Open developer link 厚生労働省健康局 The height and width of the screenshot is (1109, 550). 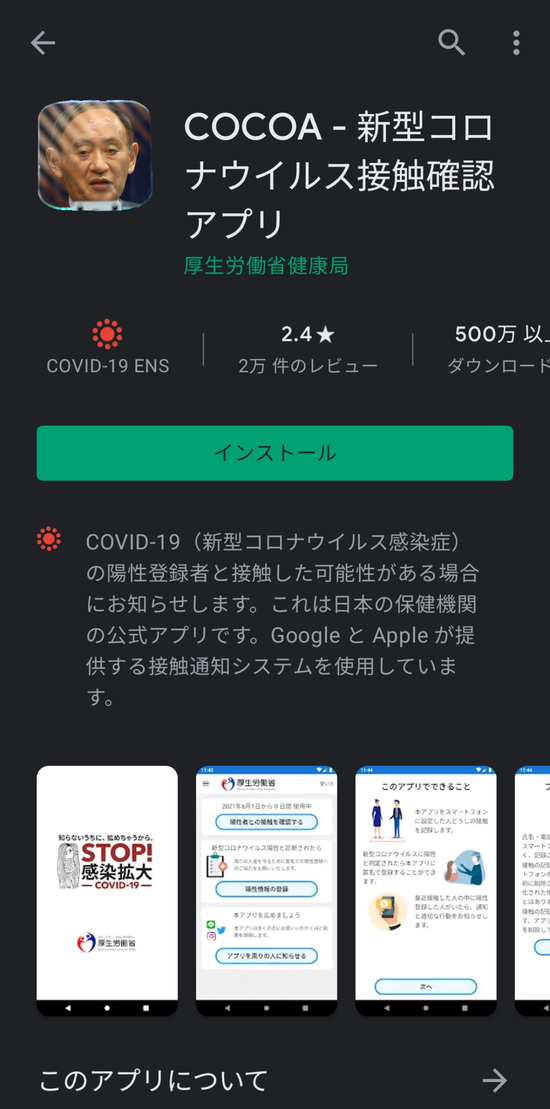click(x=266, y=266)
